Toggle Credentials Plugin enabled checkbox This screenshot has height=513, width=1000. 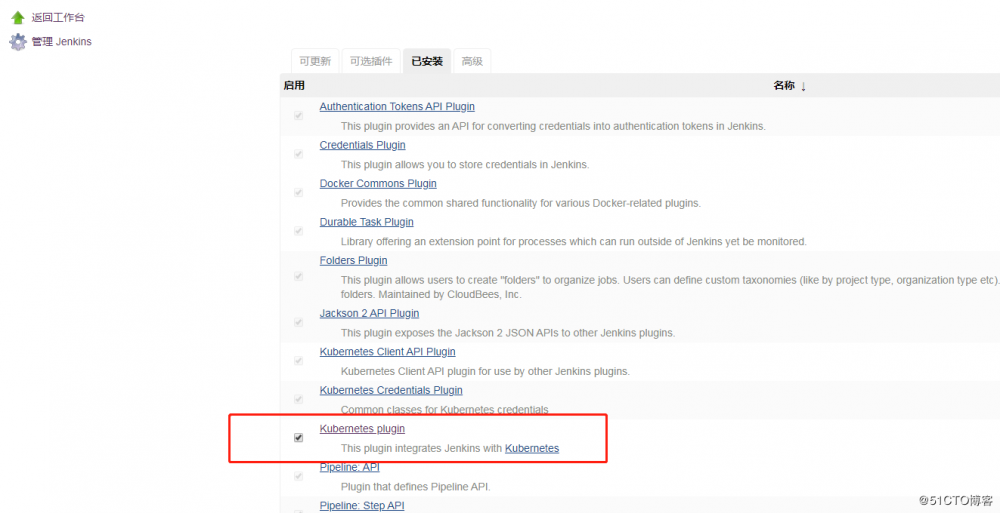click(298, 154)
